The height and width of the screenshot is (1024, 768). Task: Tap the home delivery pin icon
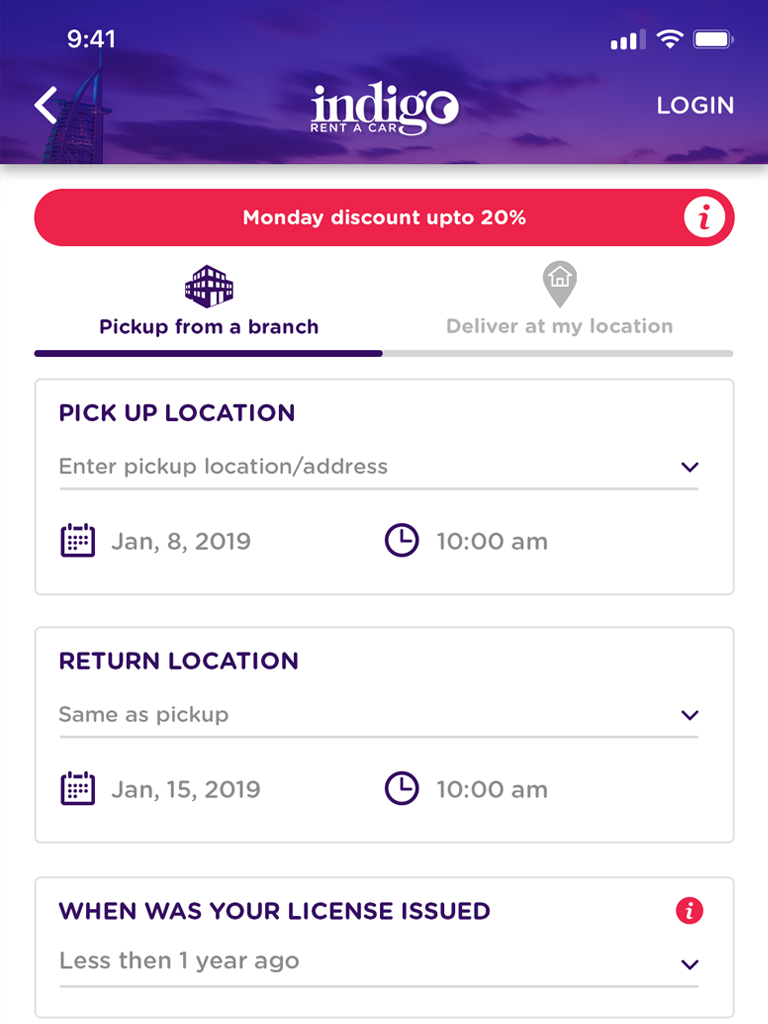(x=560, y=284)
